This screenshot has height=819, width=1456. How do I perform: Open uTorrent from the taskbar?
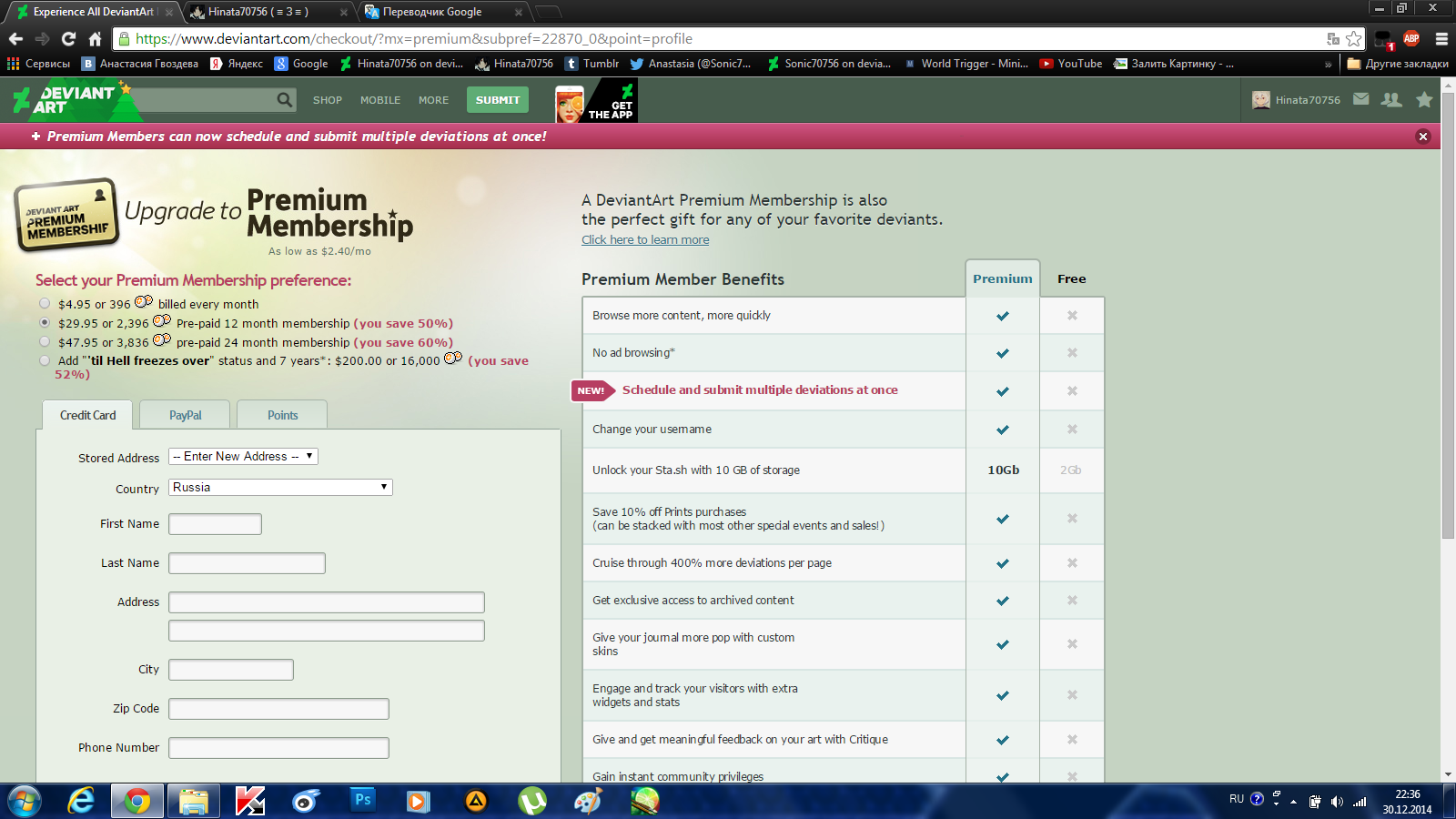click(532, 801)
